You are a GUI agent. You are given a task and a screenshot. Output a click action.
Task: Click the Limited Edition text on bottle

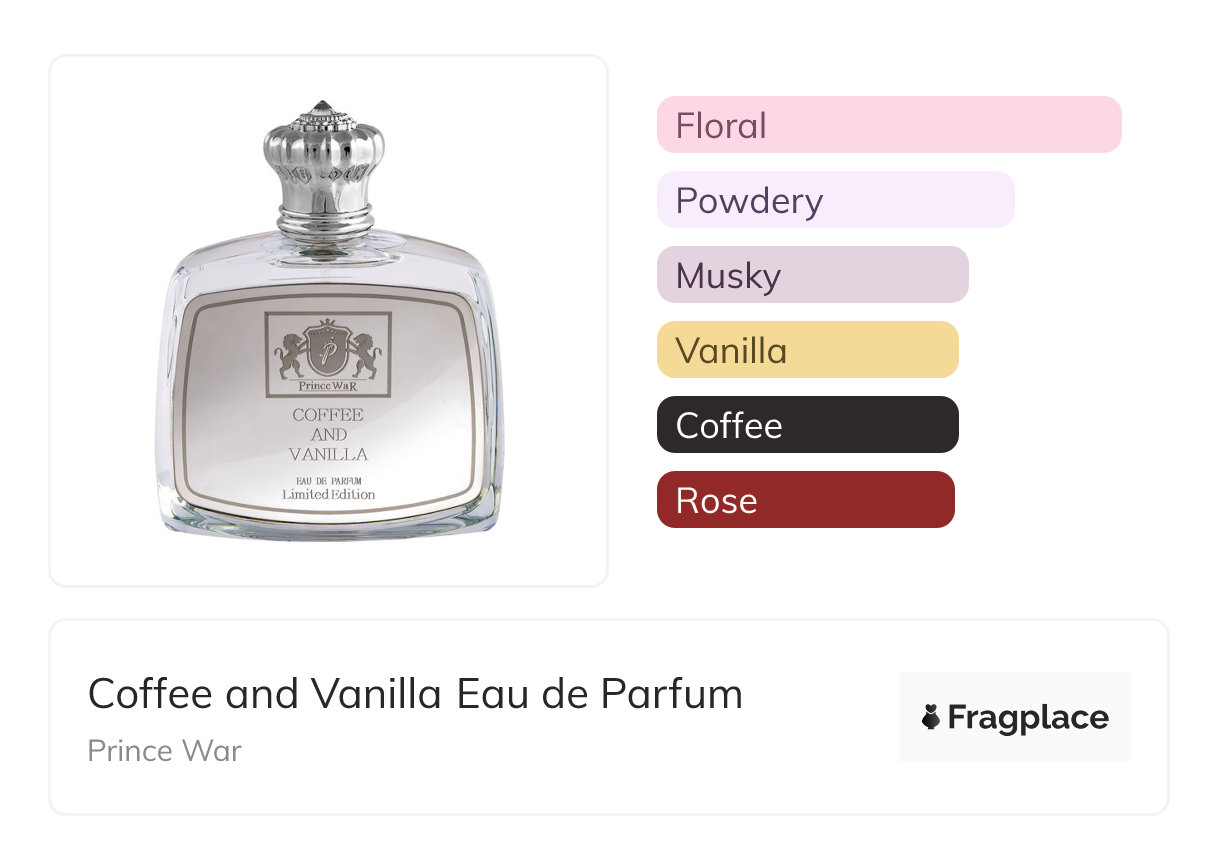point(329,494)
